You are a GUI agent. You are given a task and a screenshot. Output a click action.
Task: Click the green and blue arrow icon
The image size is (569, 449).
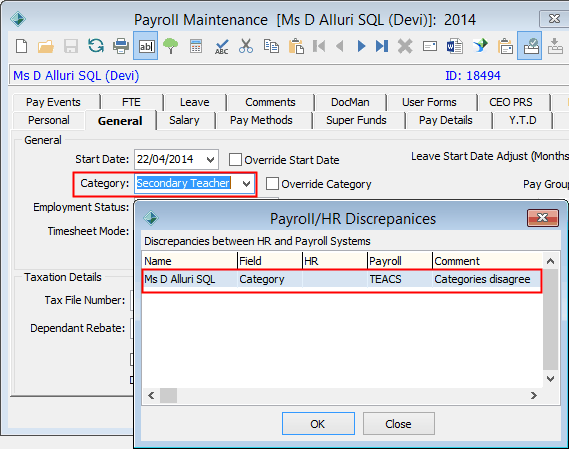click(x=480, y=46)
